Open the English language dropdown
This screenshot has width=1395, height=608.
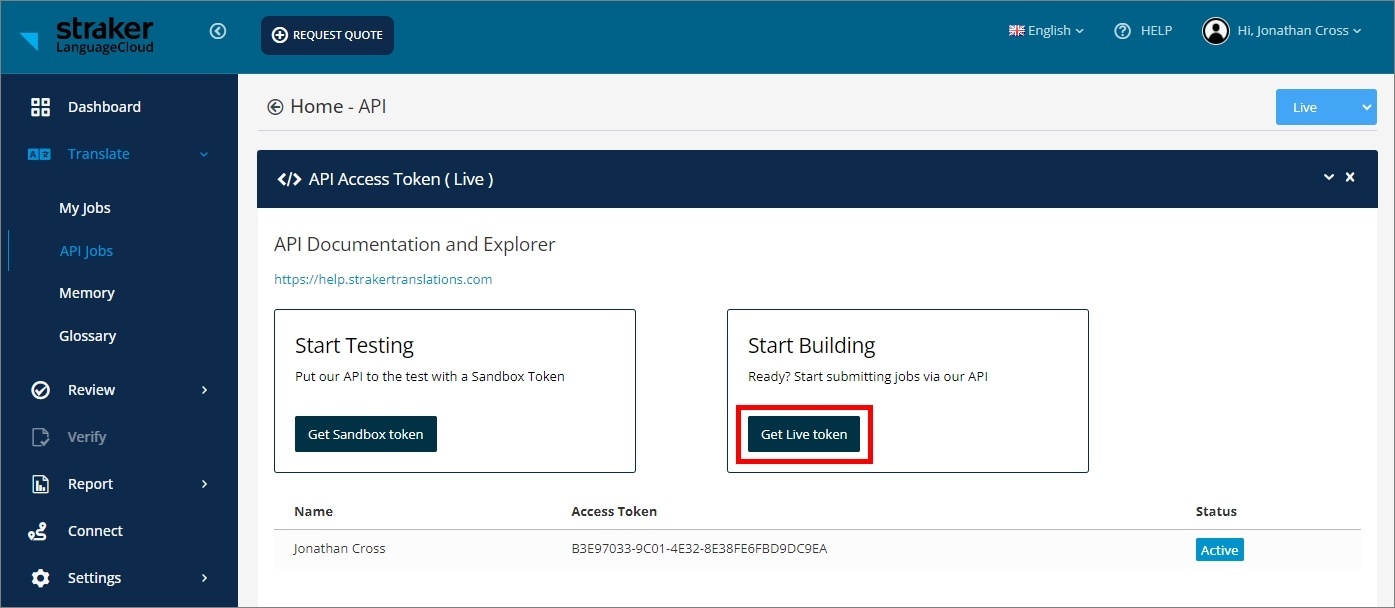(x=1046, y=31)
